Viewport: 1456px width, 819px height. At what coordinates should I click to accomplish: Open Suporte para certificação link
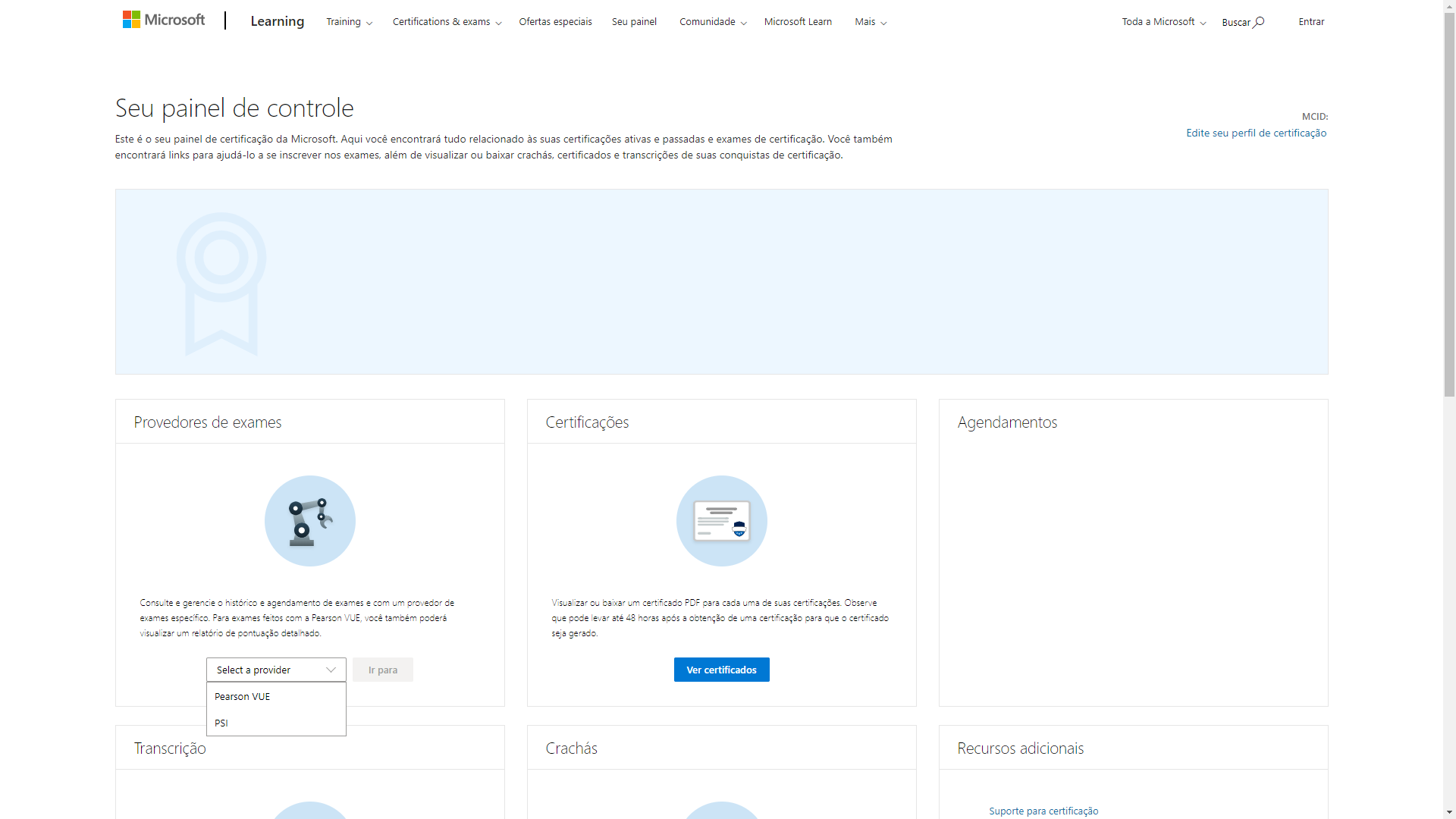(1043, 811)
